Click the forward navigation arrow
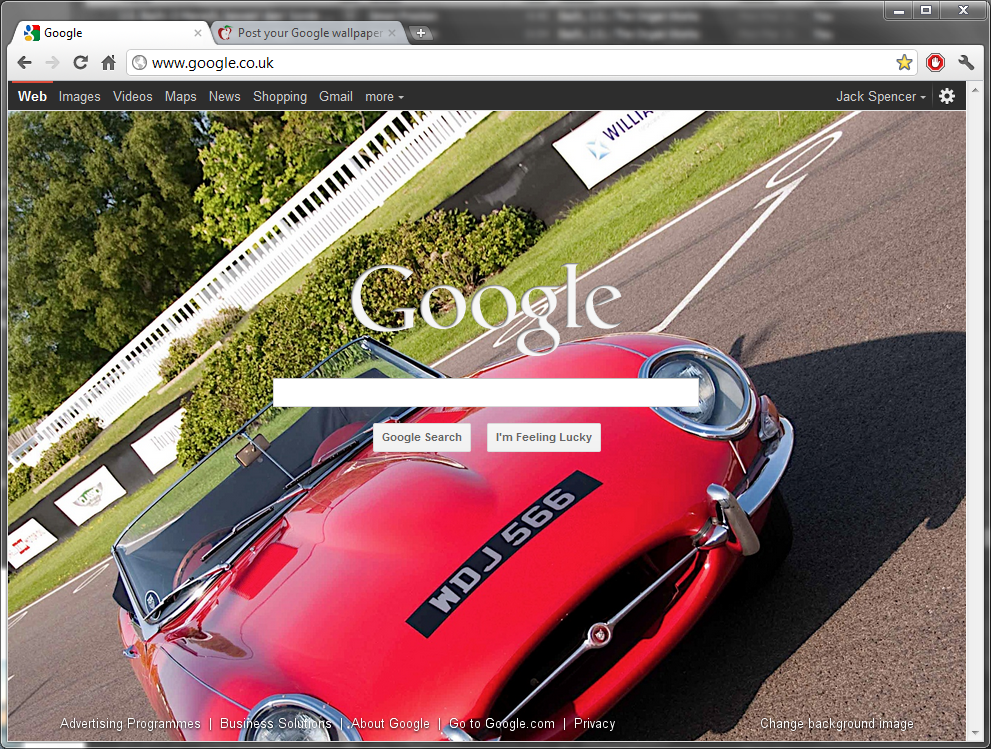This screenshot has width=991, height=749. pos(52,63)
